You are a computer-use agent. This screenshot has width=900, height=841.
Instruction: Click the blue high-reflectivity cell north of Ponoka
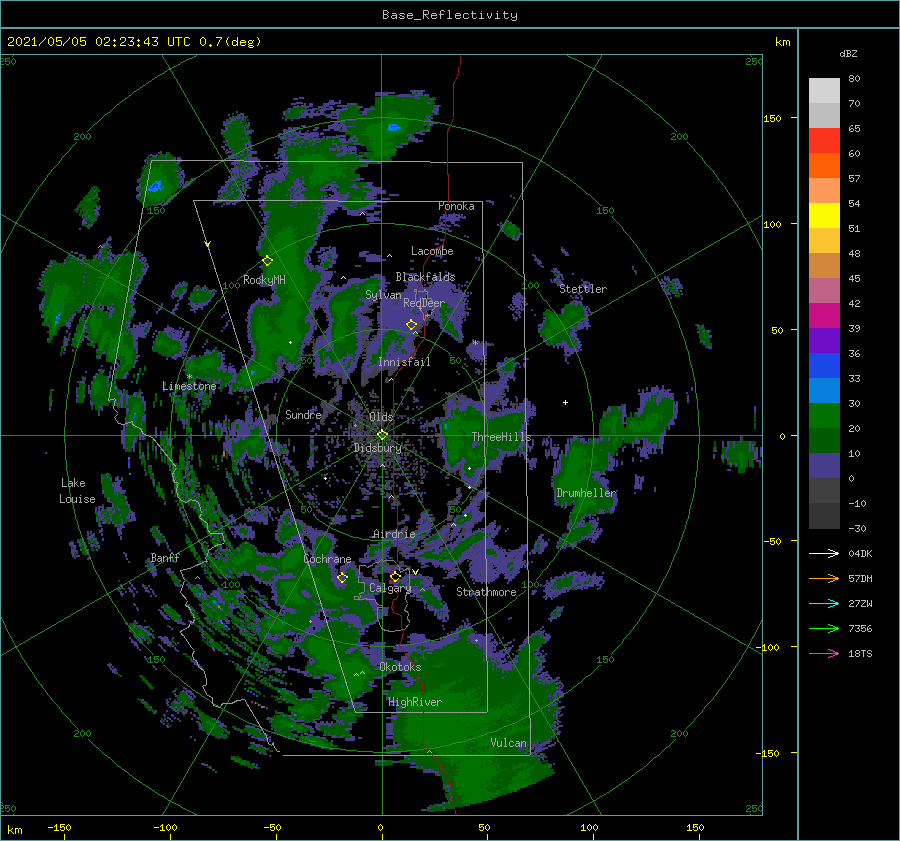click(394, 127)
